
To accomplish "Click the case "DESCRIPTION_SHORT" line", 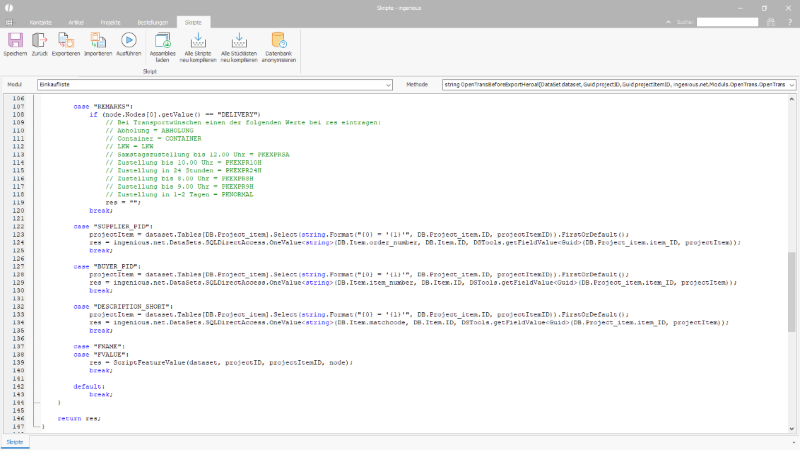I will [x=123, y=307].
